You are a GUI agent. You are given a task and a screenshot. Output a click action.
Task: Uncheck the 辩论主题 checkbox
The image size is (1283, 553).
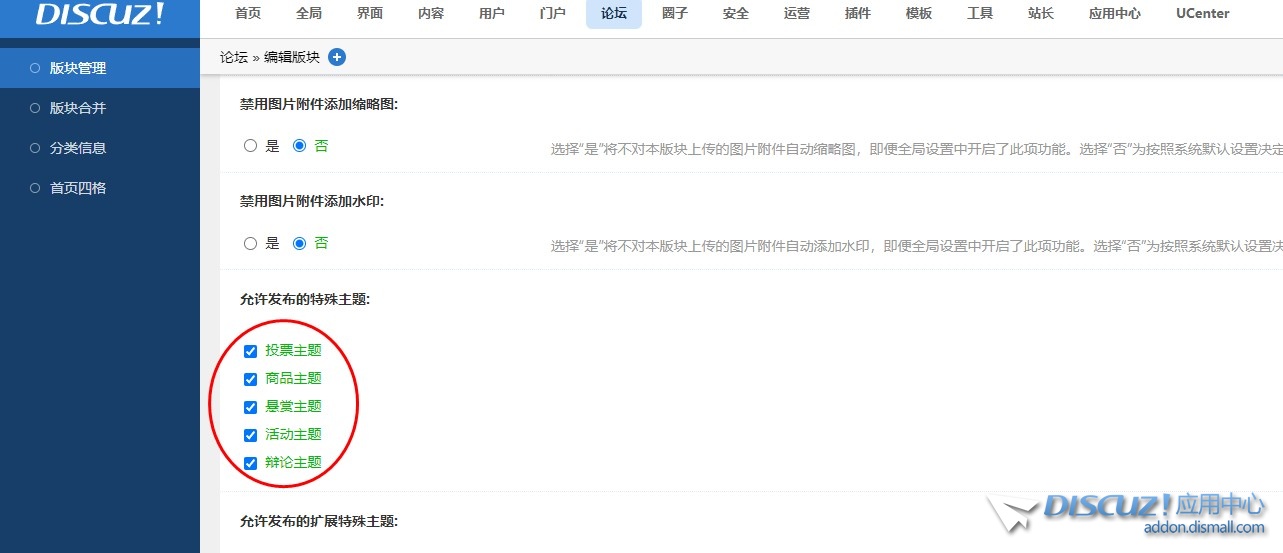(251, 463)
